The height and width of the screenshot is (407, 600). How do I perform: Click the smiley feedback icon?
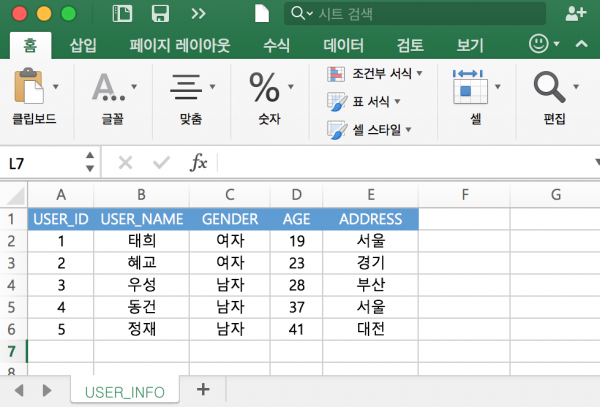point(539,44)
